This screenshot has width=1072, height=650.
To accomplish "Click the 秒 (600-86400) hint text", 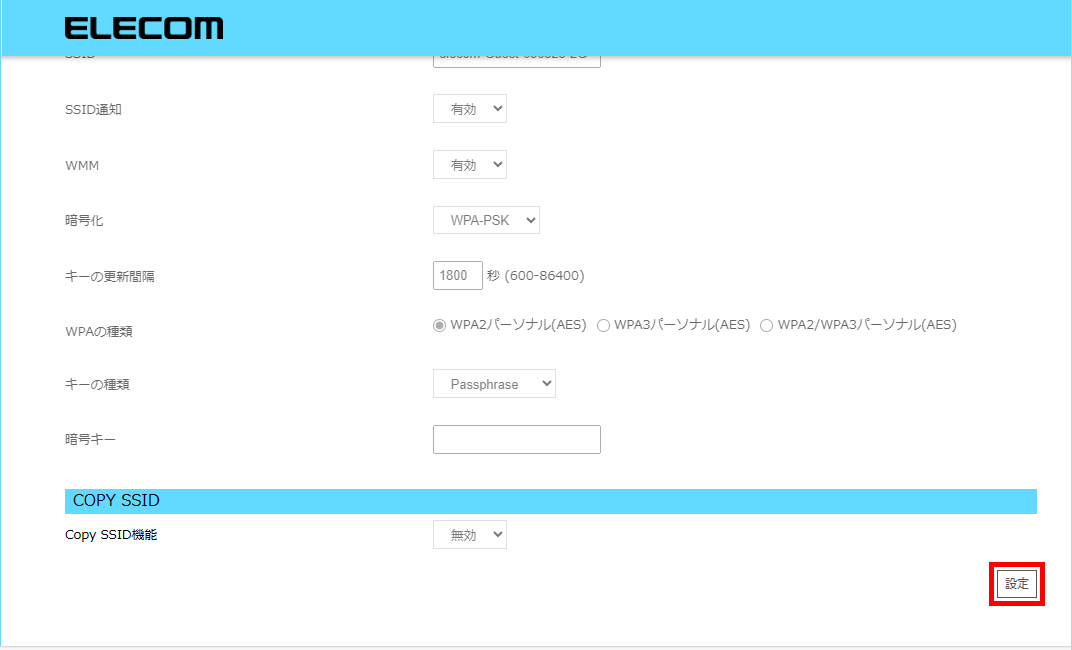I will point(536,275).
